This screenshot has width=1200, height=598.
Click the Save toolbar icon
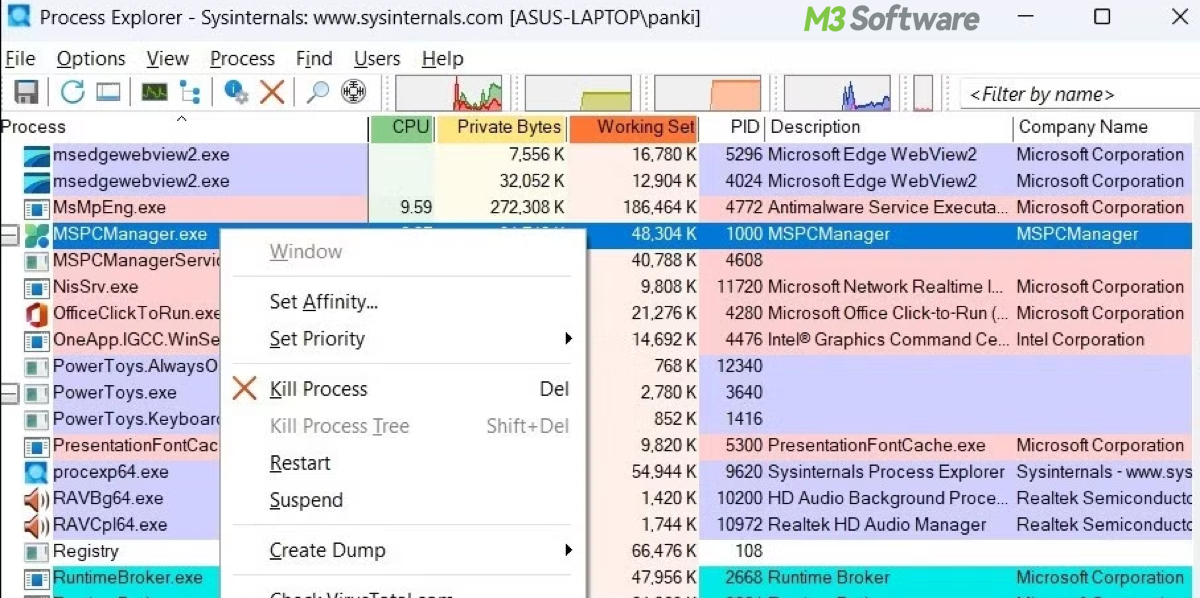[25, 93]
